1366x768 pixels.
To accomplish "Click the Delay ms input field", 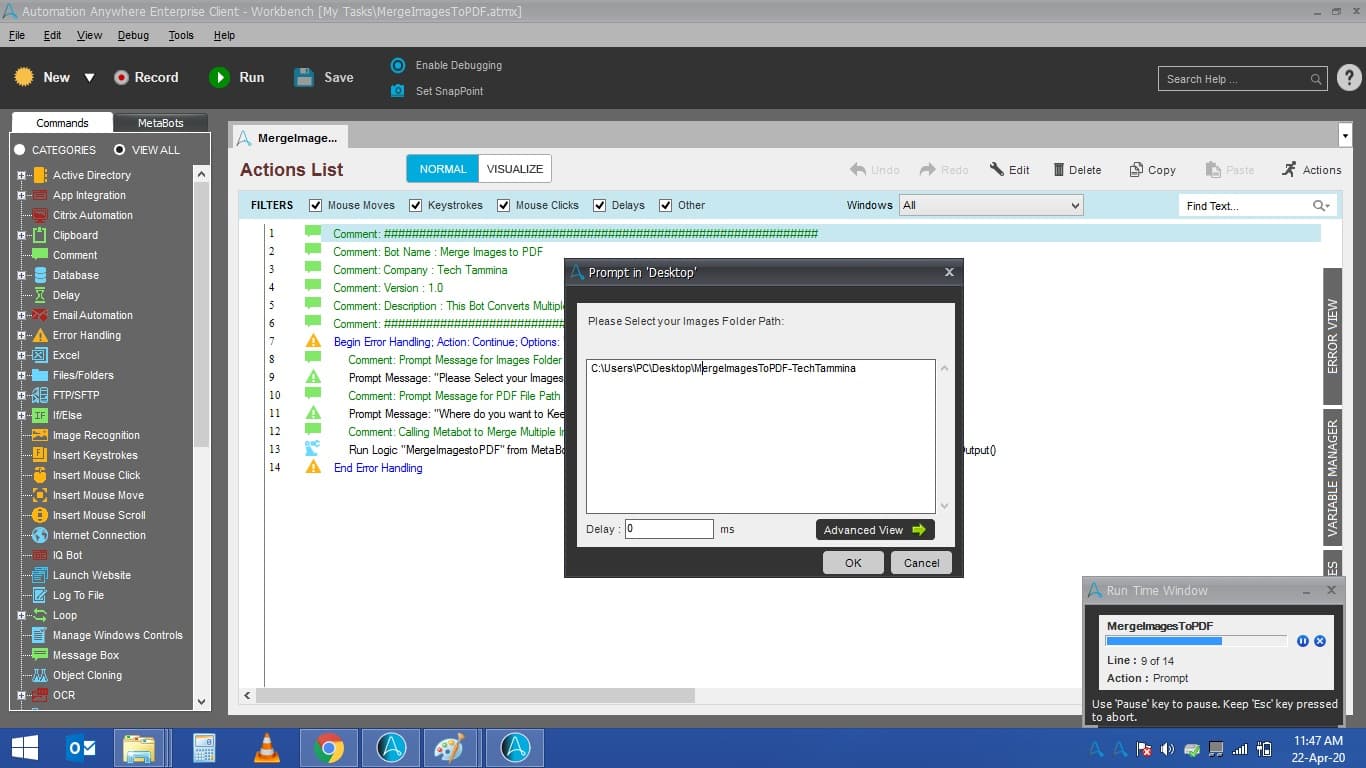I will pos(669,529).
